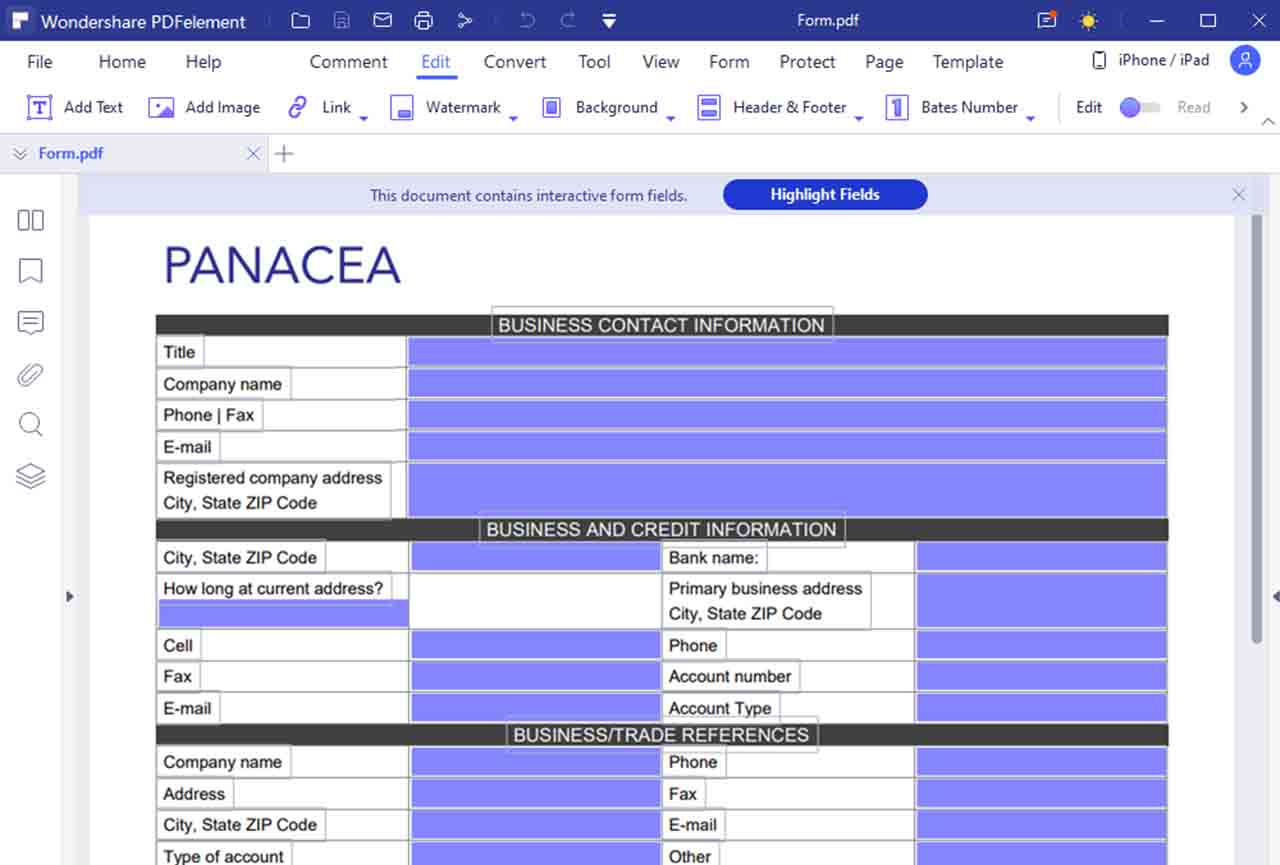Switch to the Form tab
The height and width of the screenshot is (865, 1280).
coord(729,62)
